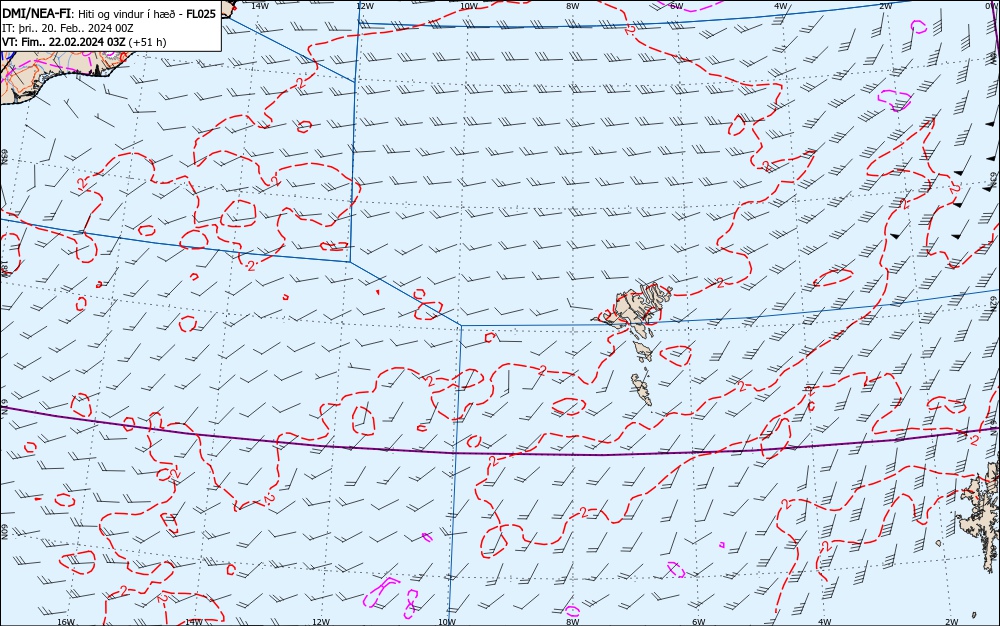Image resolution: width=1000 pixels, height=626 pixels.
Task: Click the '14W' longitude label along the top edge
Action: click(260, 6)
